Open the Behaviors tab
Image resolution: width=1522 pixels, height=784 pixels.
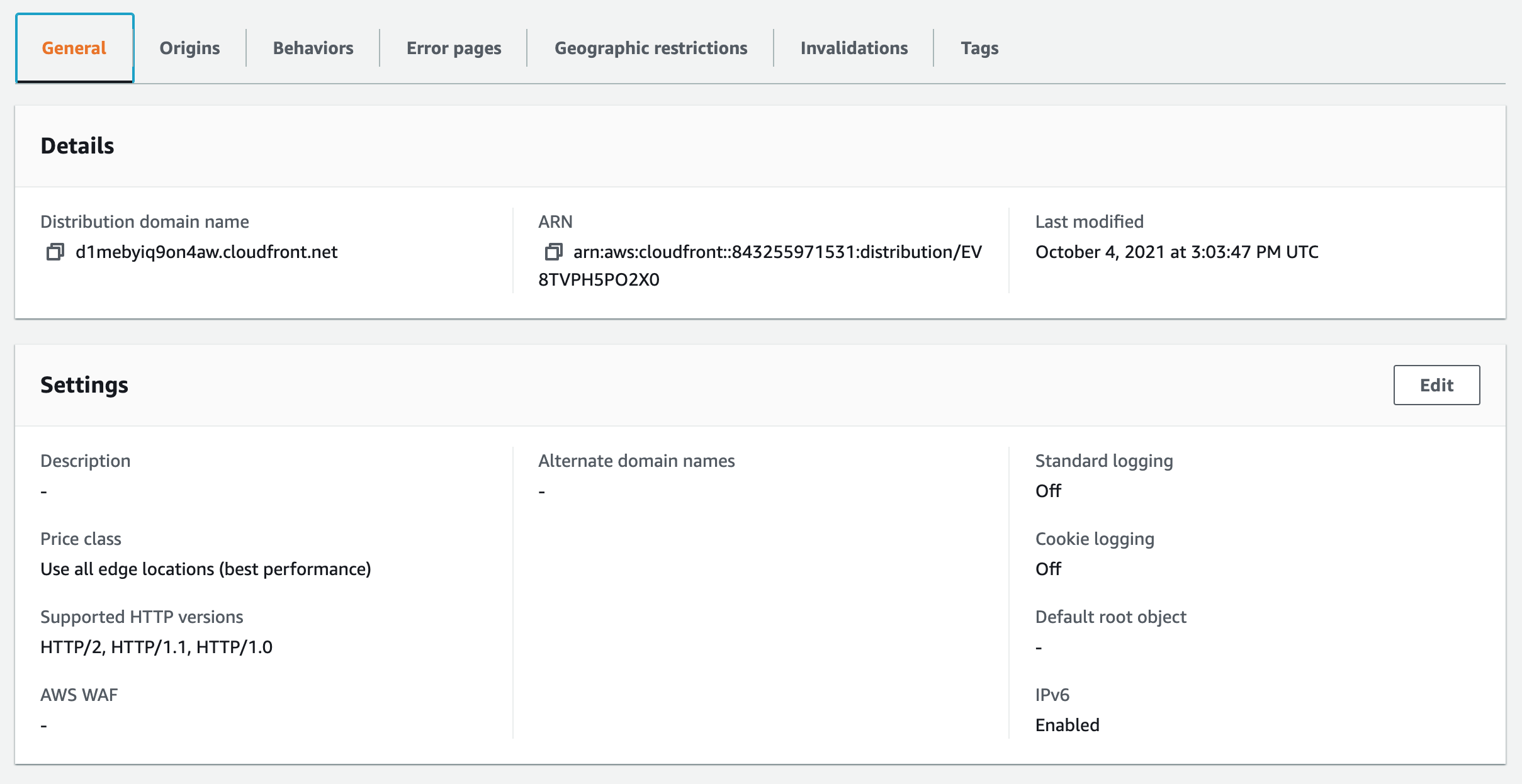click(313, 48)
